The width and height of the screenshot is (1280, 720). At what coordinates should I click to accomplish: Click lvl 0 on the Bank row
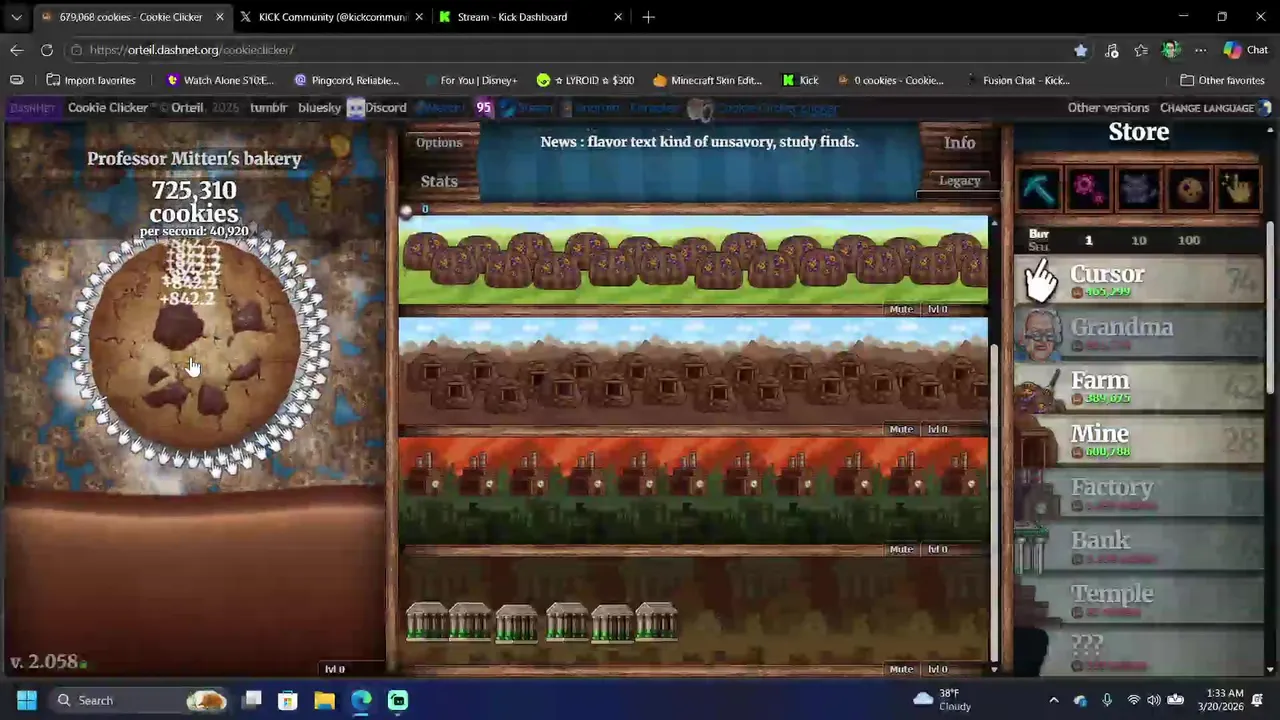937,669
